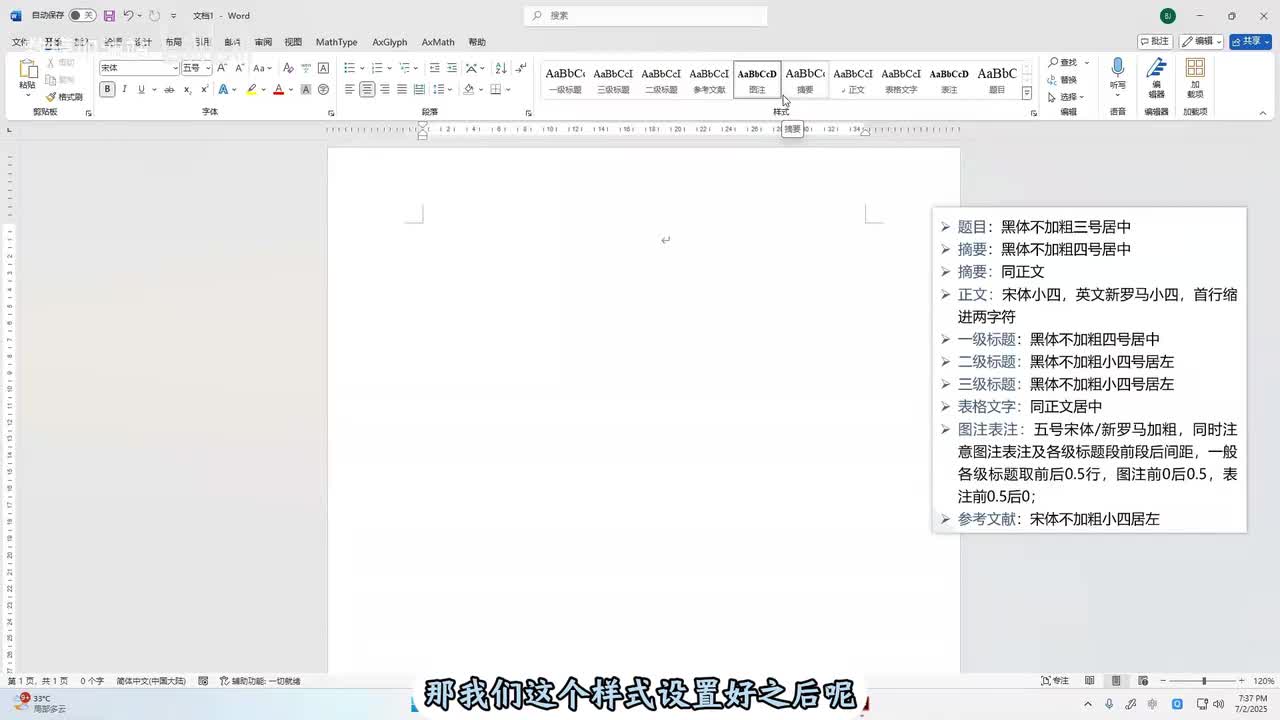Click the Center alignment icon

pos(367,89)
